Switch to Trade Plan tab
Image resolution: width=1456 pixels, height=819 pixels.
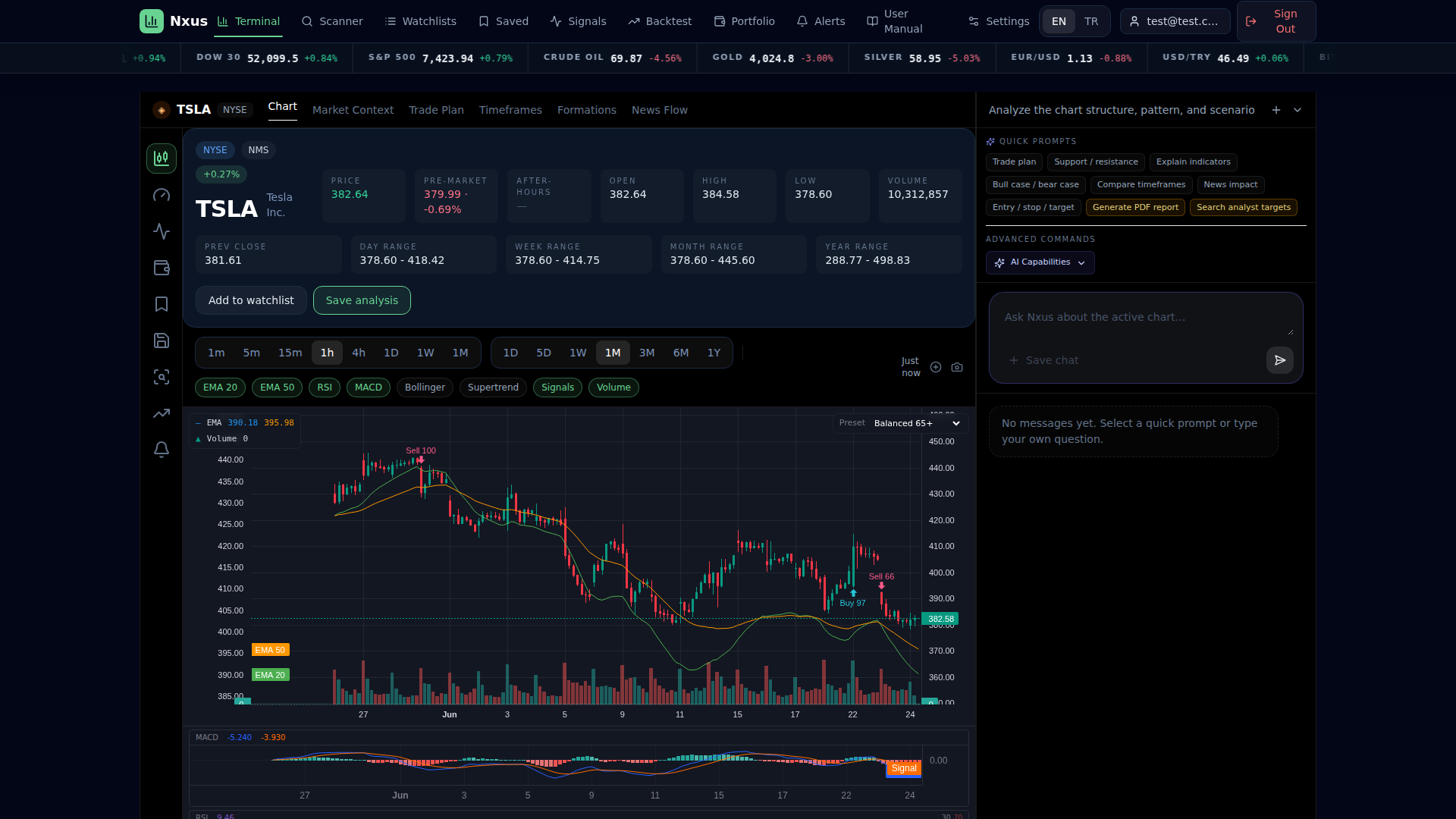(x=436, y=110)
